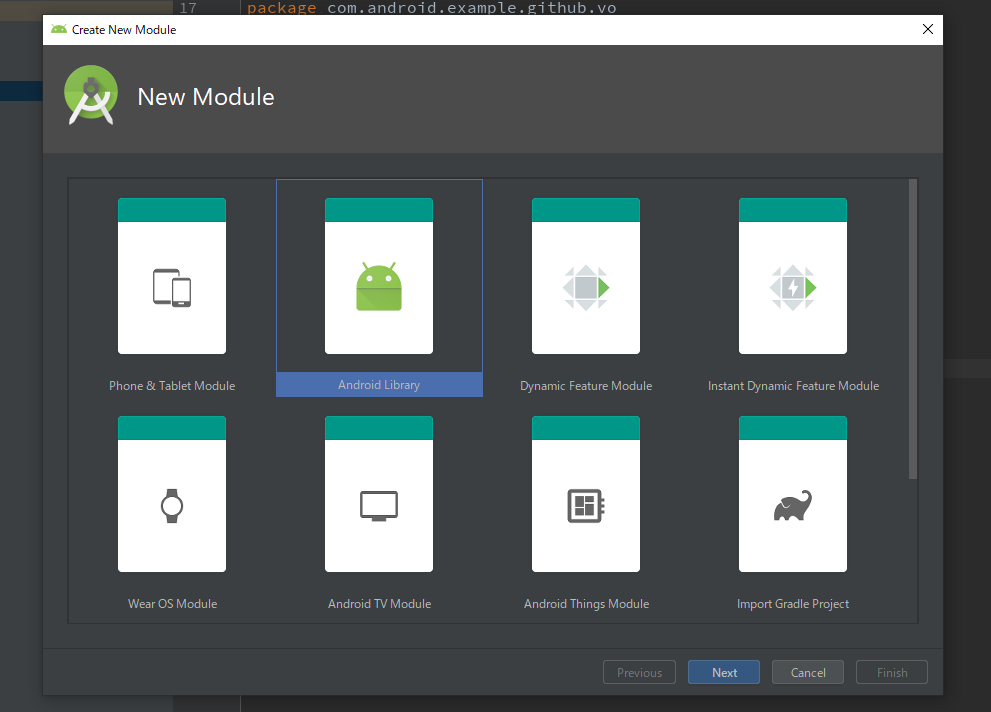
Task: Click the Phone & Tablet Module label
Action: (172, 386)
